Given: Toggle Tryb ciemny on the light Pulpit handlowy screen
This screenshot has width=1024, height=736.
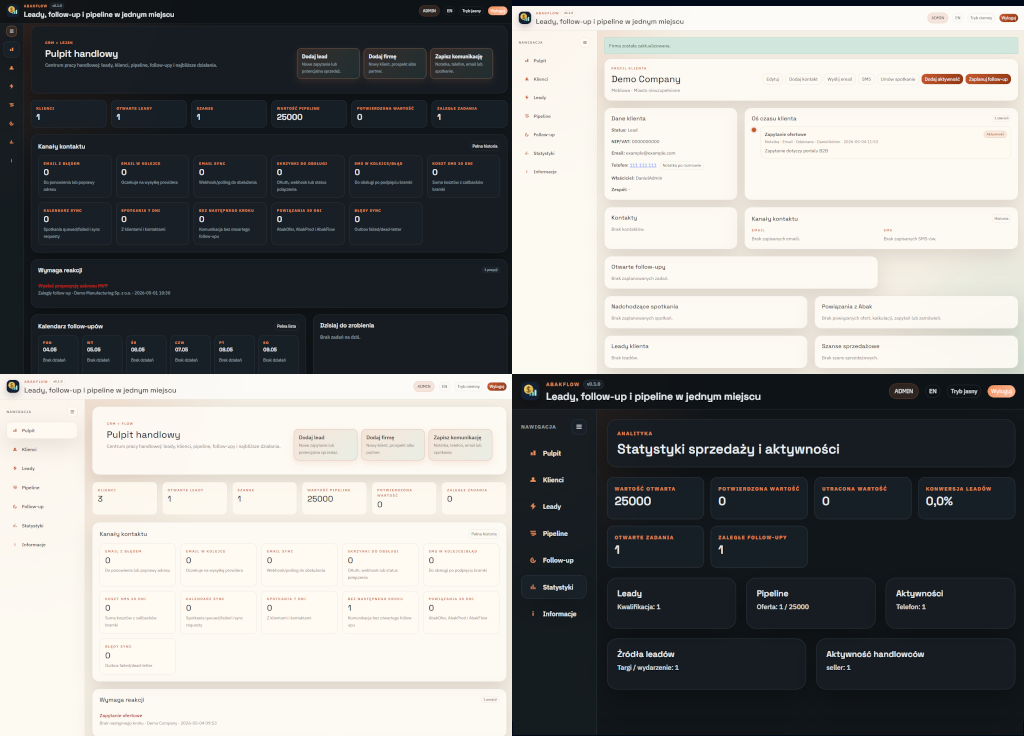Looking at the screenshot, I should click(x=469, y=387).
